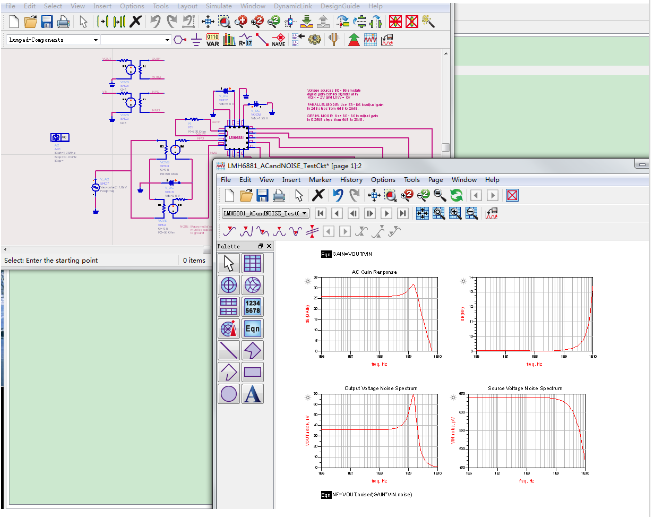Click the LMH6881 chip component in schematic
Image resolution: width=651 pixels, height=517 pixels.
[x=237, y=137]
